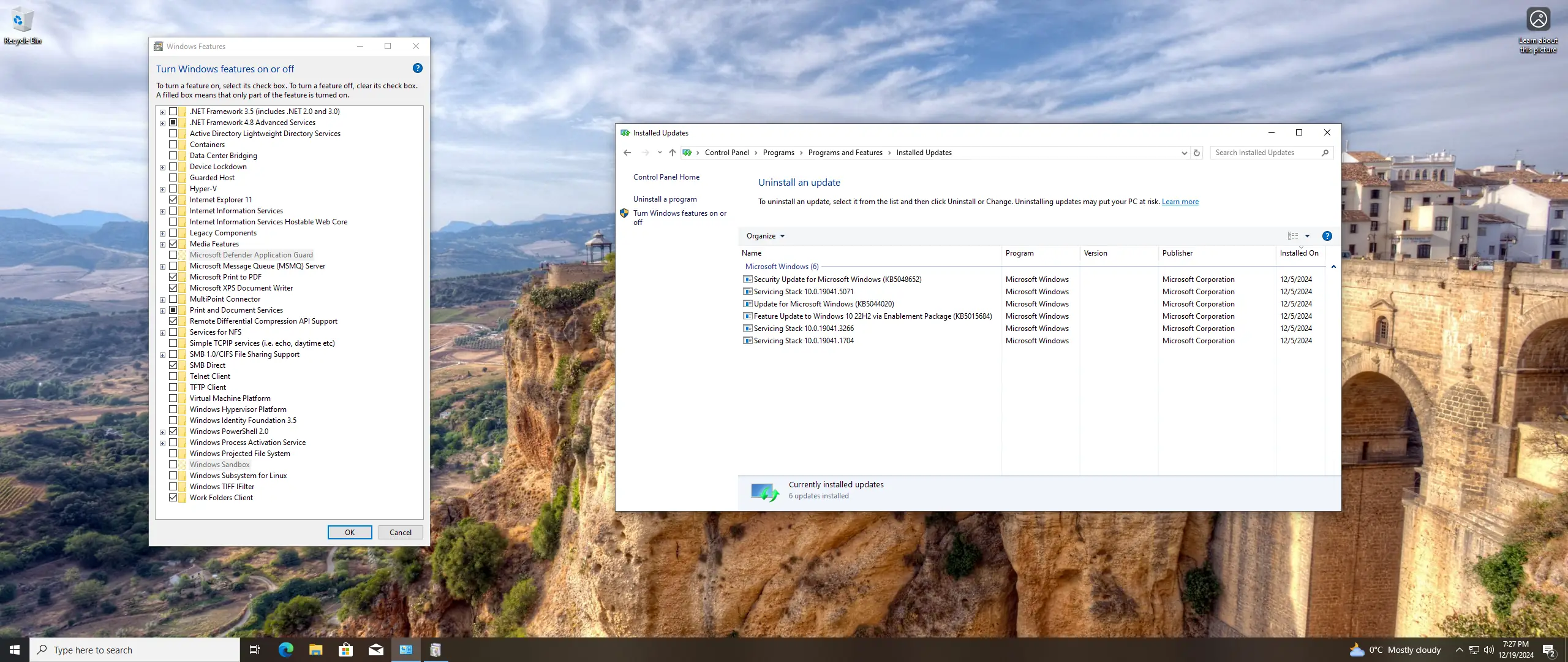Open the Learn more link
Screen dimensions: 1568x662
(1180, 202)
